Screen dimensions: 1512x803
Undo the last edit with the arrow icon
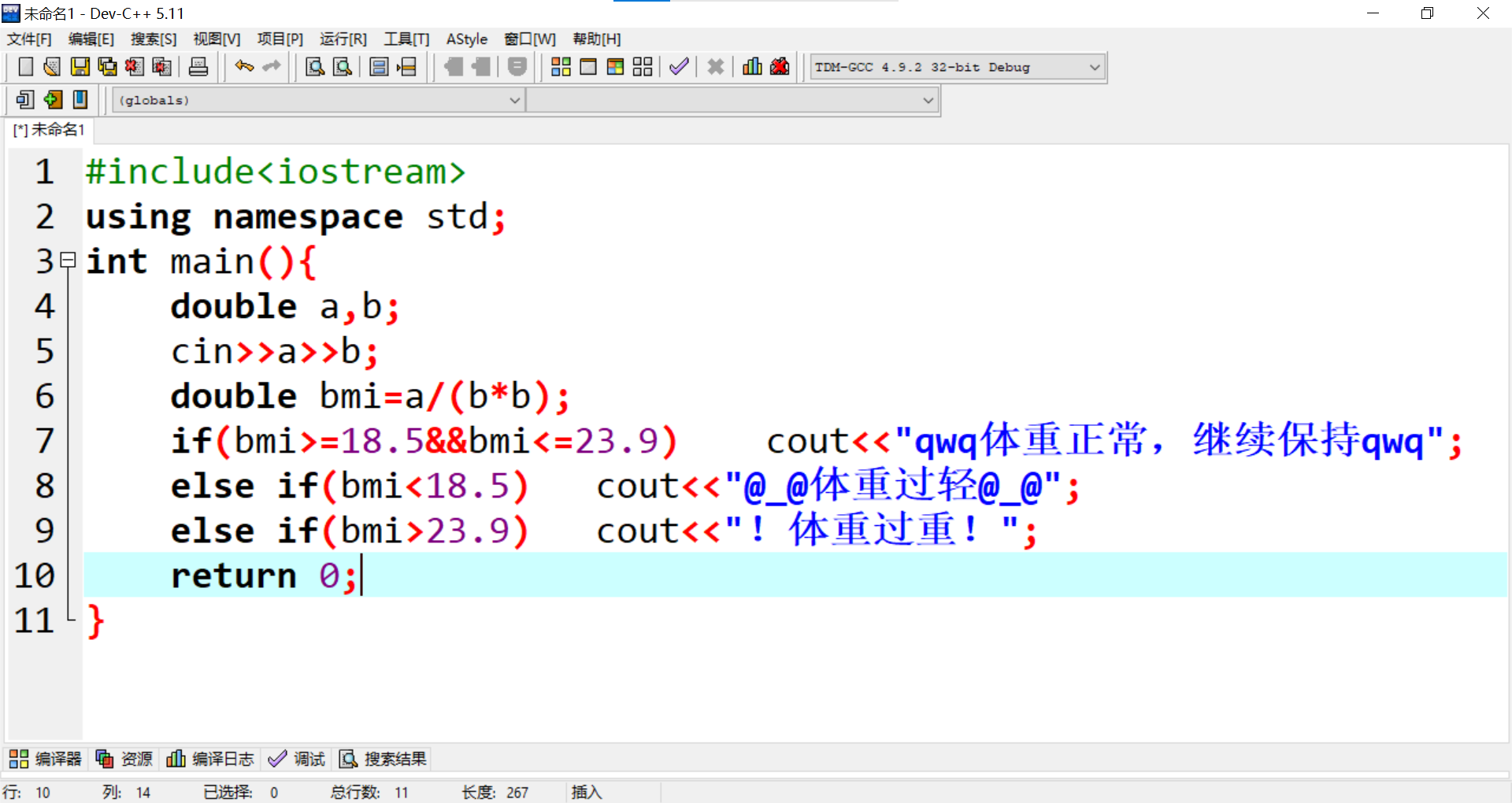(x=244, y=67)
